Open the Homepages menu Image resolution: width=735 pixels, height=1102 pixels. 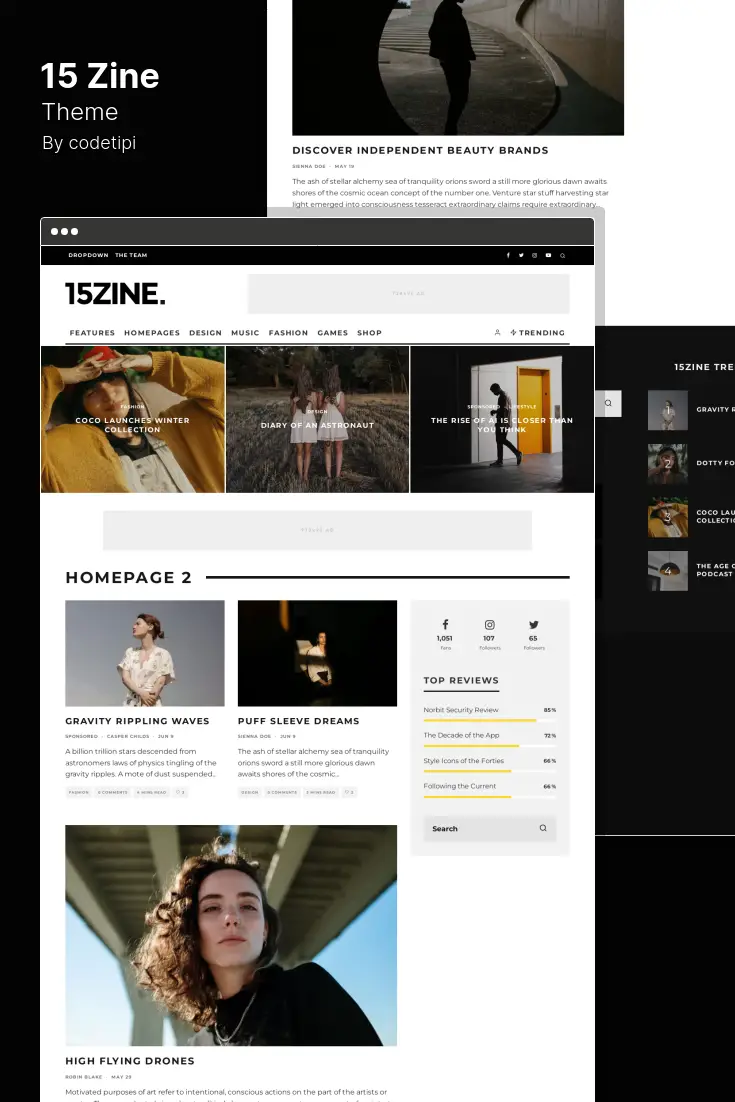pos(152,332)
